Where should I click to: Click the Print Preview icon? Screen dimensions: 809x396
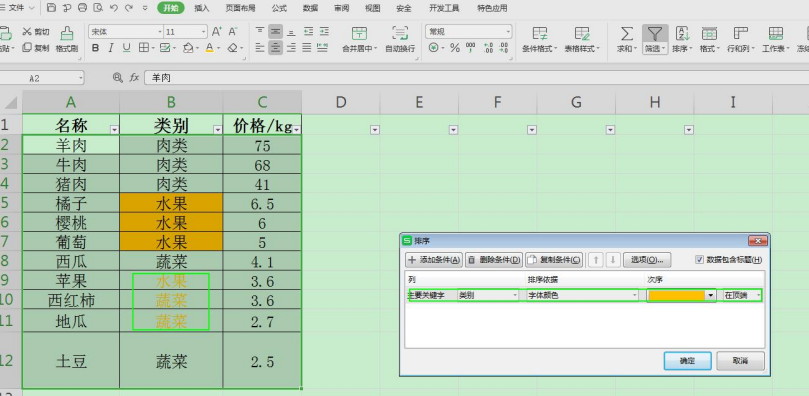coord(98,8)
